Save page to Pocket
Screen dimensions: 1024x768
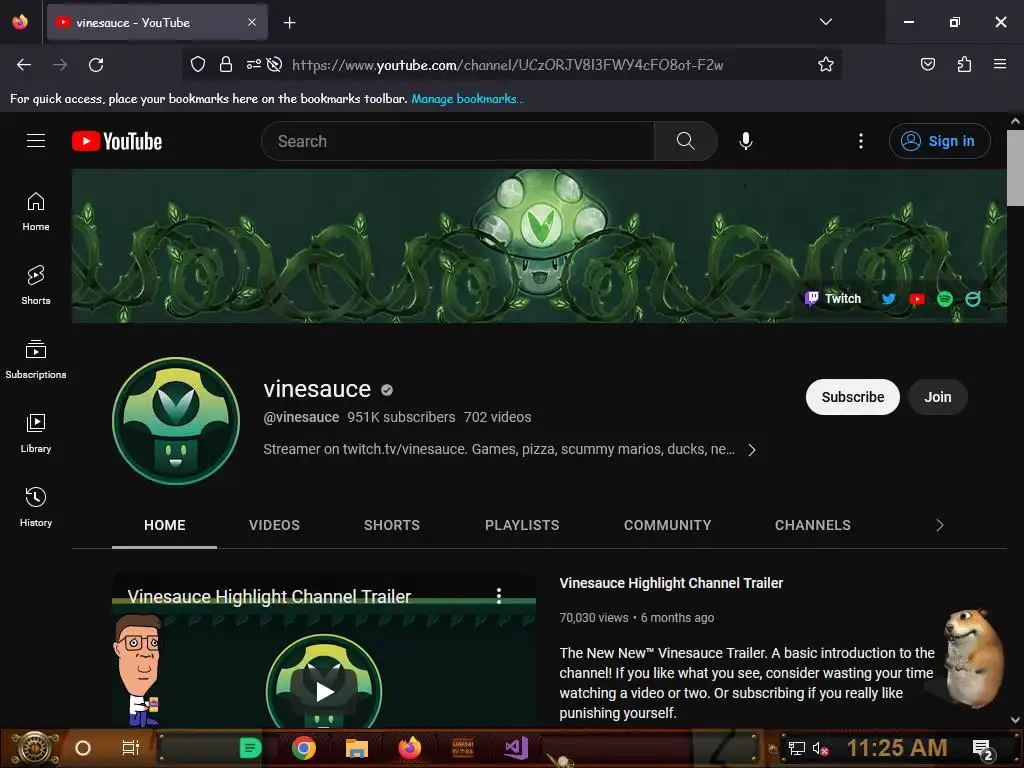tap(927, 64)
